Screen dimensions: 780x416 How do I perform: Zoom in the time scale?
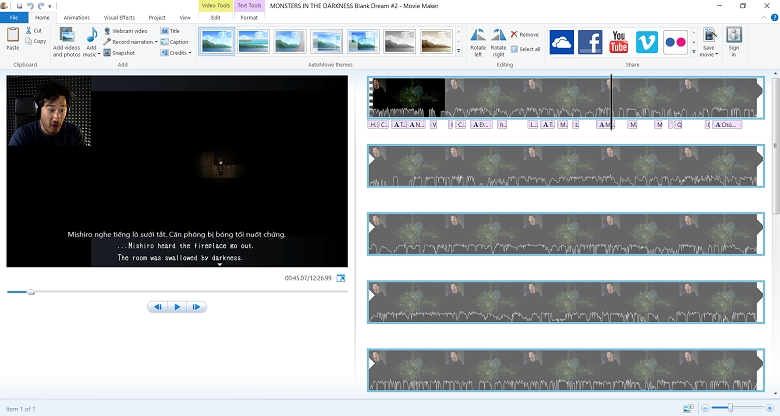tap(770, 408)
